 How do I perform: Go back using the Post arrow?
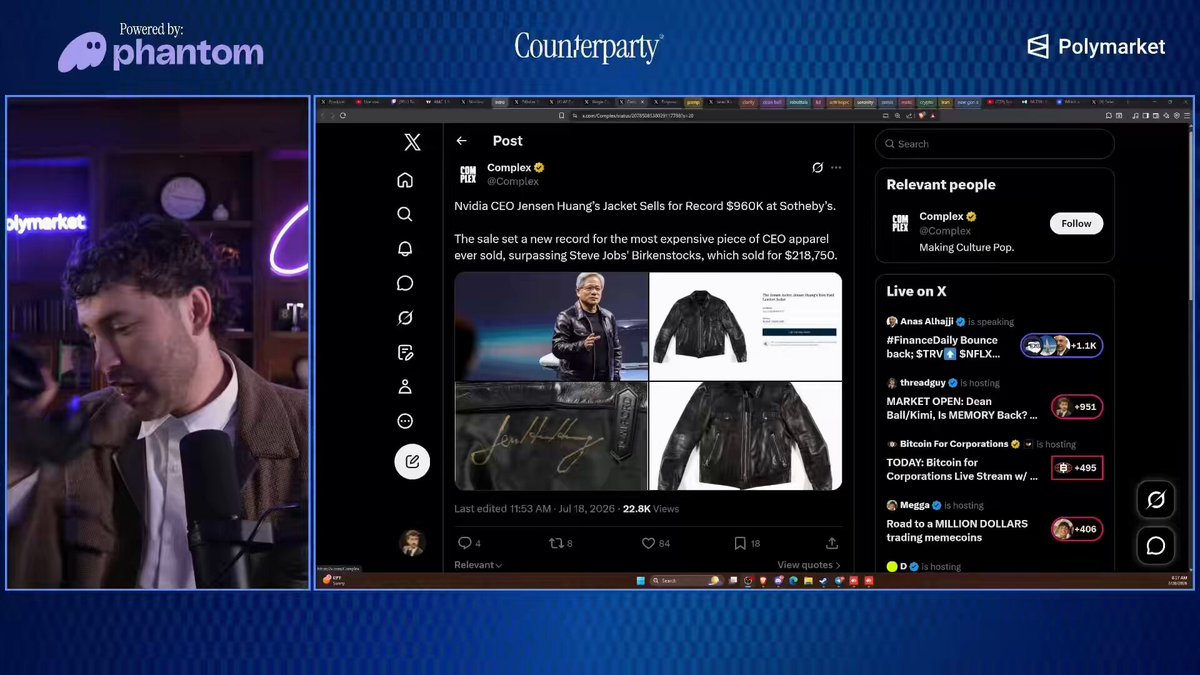[x=461, y=141]
